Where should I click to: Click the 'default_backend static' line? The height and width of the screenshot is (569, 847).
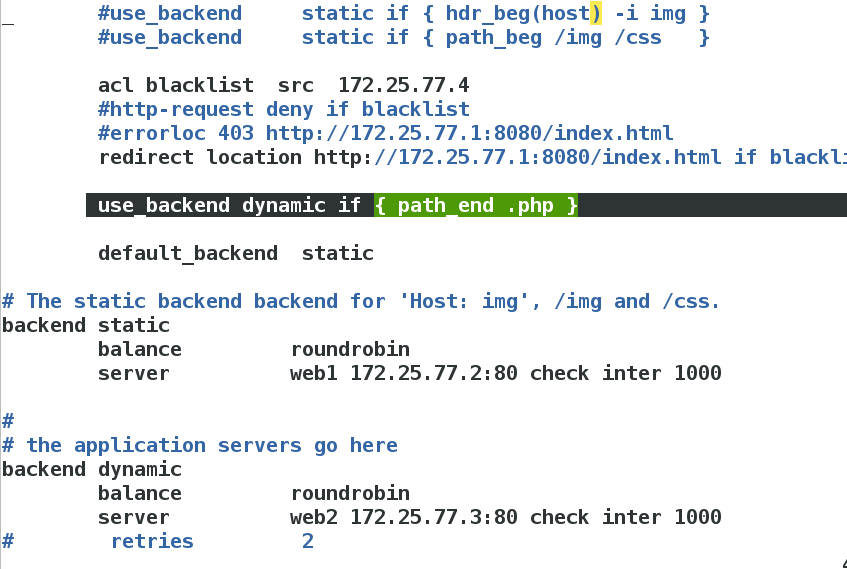point(236,253)
